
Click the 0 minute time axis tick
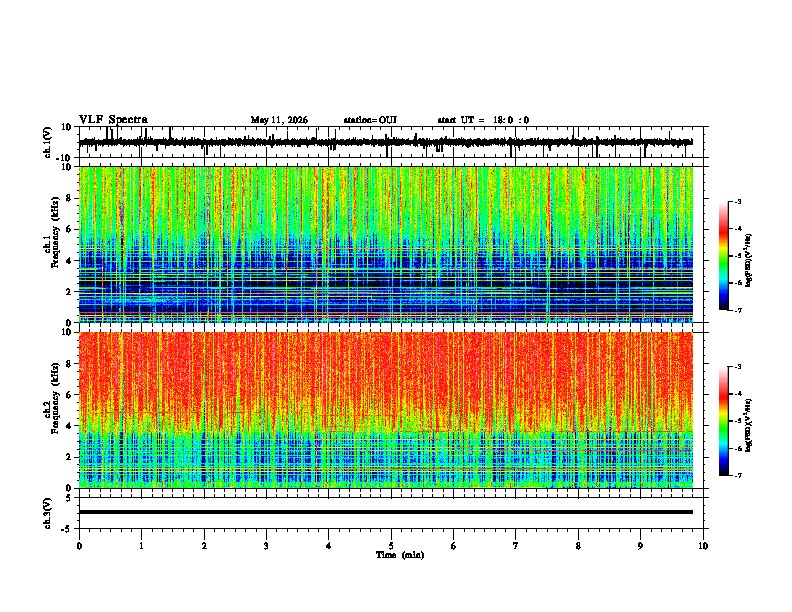click(79, 546)
